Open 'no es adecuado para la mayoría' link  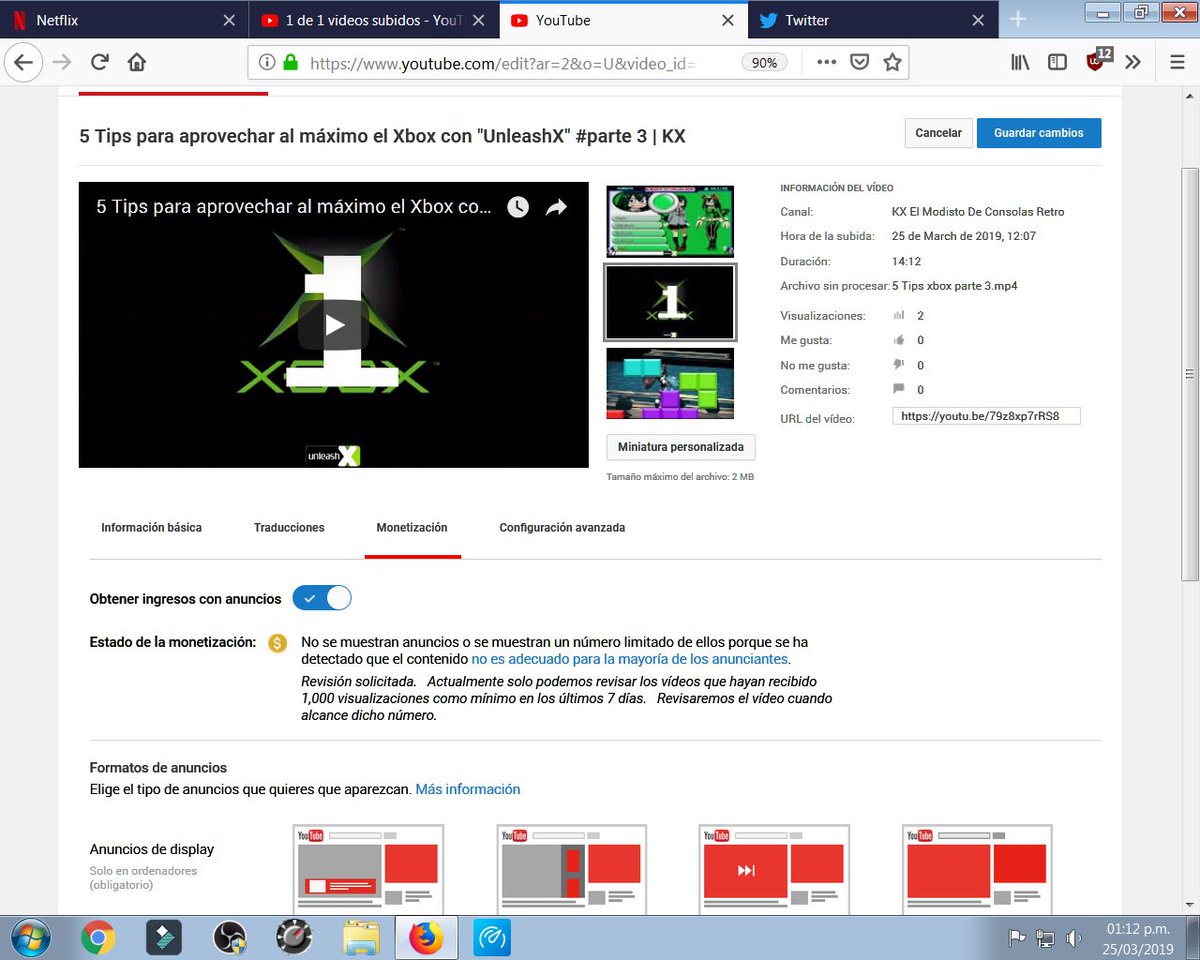[630, 659]
